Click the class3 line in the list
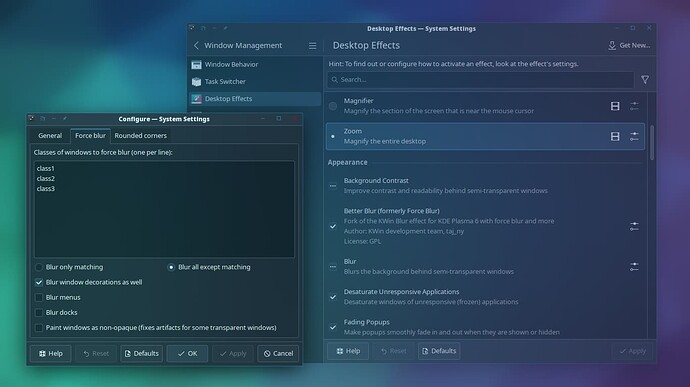 (x=46, y=189)
